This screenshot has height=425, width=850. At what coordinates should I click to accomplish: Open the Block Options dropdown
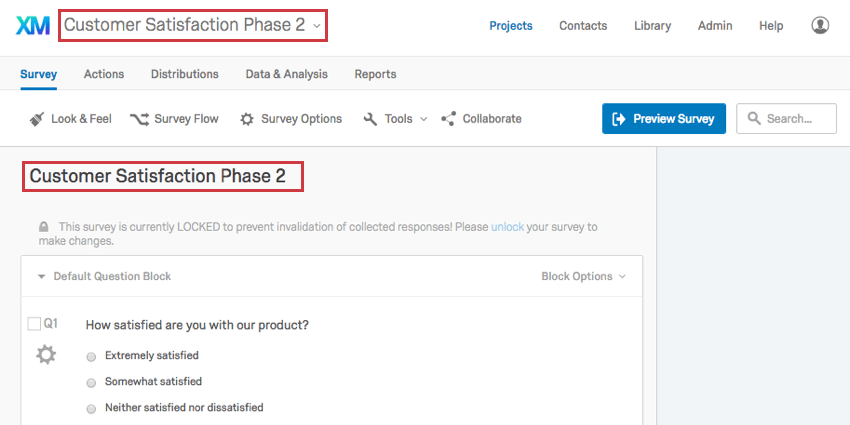click(x=583, y=277)
